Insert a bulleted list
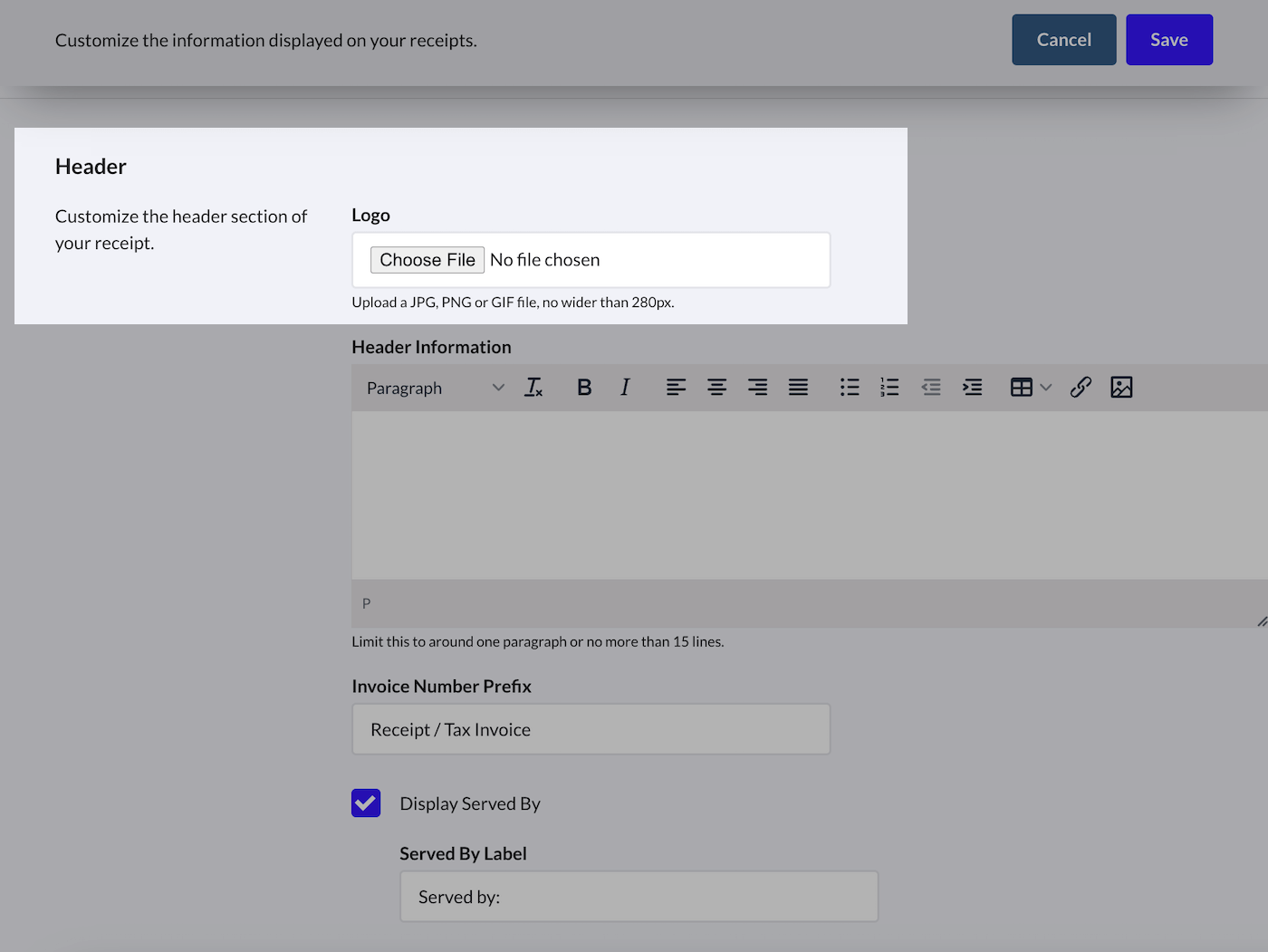Screen dimensions: 1268x952 (849, 388)
